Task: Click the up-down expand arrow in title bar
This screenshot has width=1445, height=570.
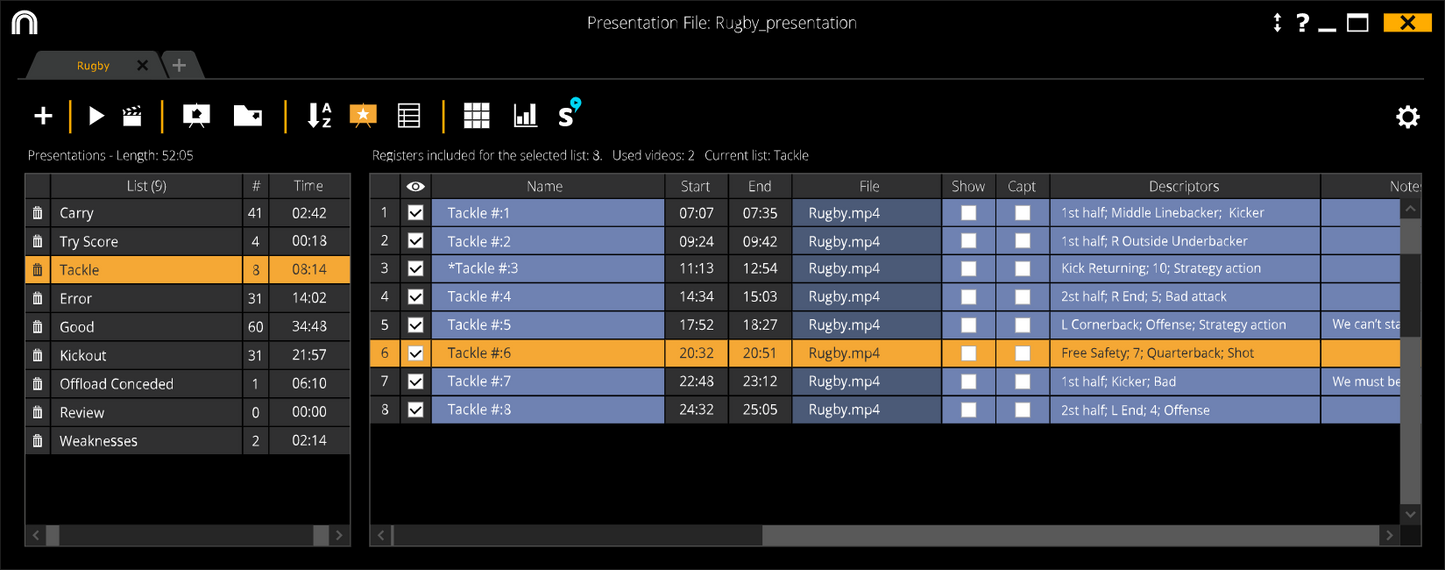Action: [1277, 23]
